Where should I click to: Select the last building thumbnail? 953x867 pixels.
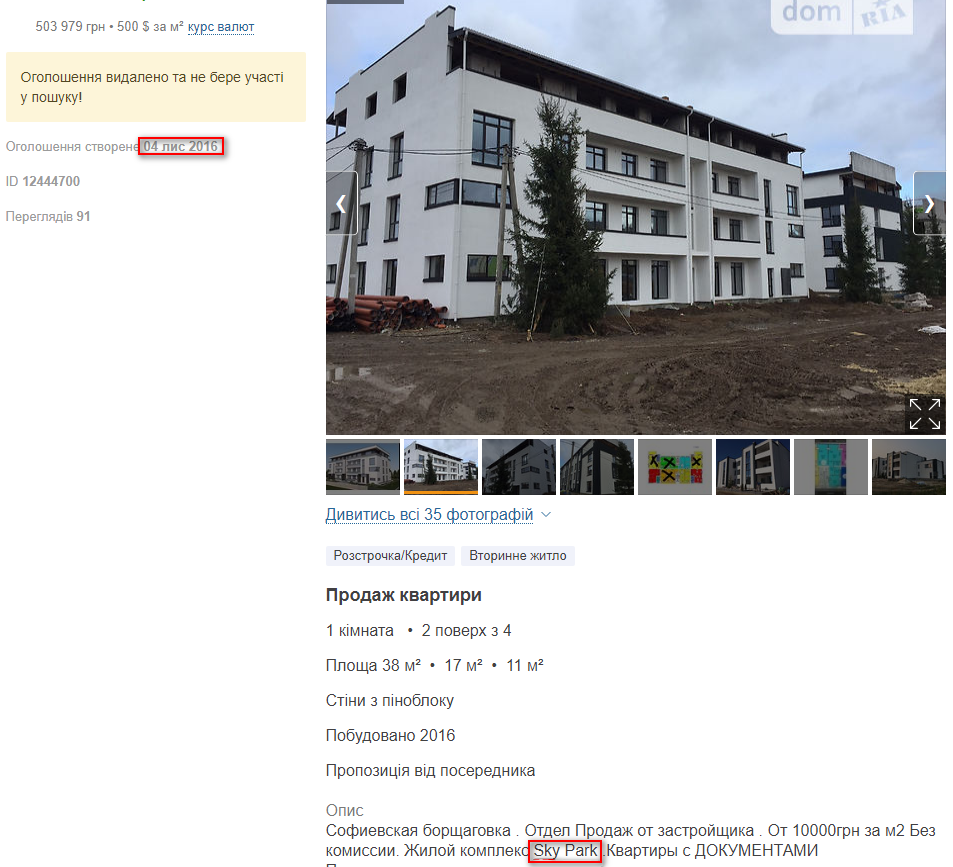coord(909,467)
